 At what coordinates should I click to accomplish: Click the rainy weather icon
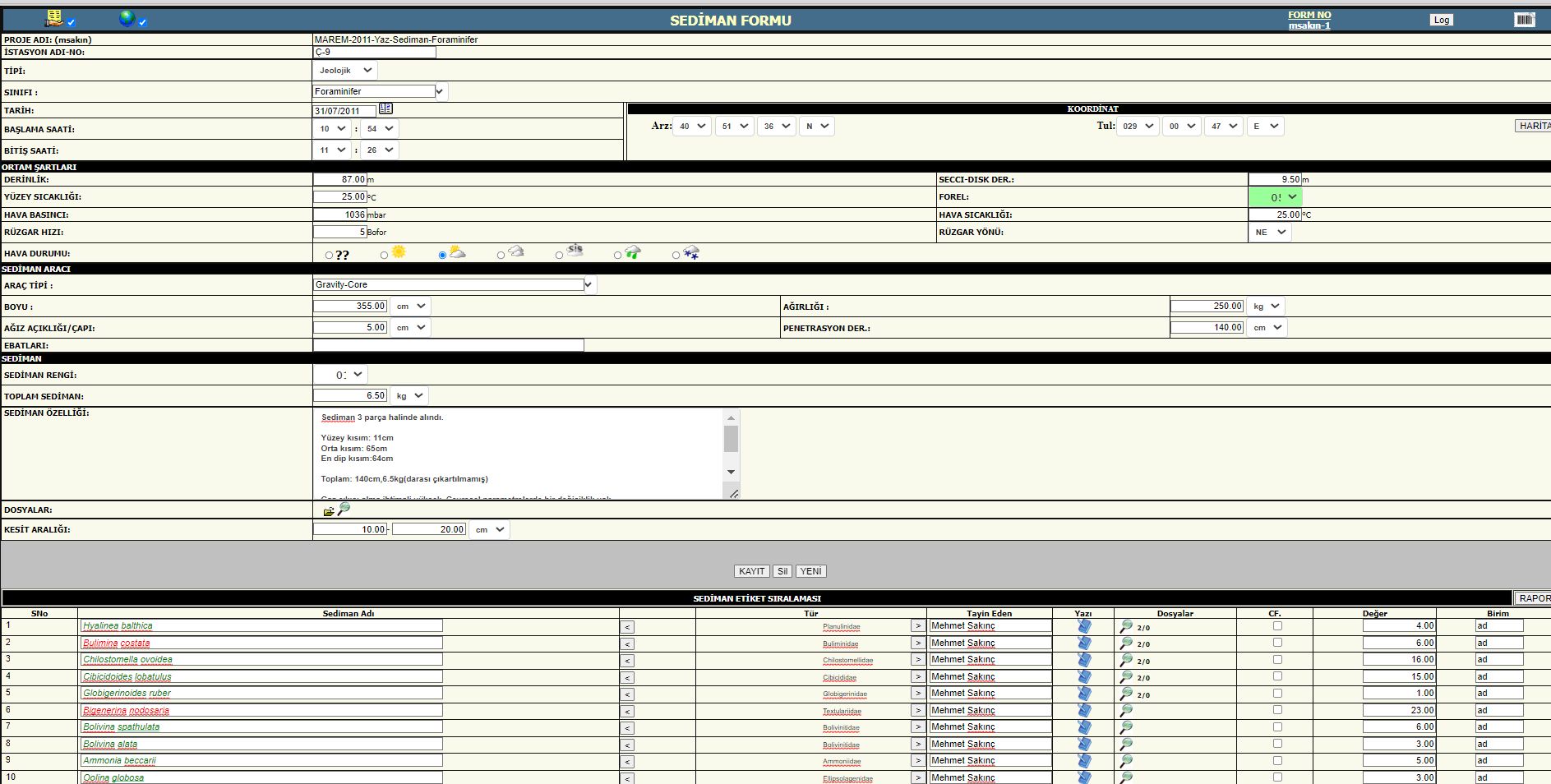pyautogui.click(x=632, y=252)
